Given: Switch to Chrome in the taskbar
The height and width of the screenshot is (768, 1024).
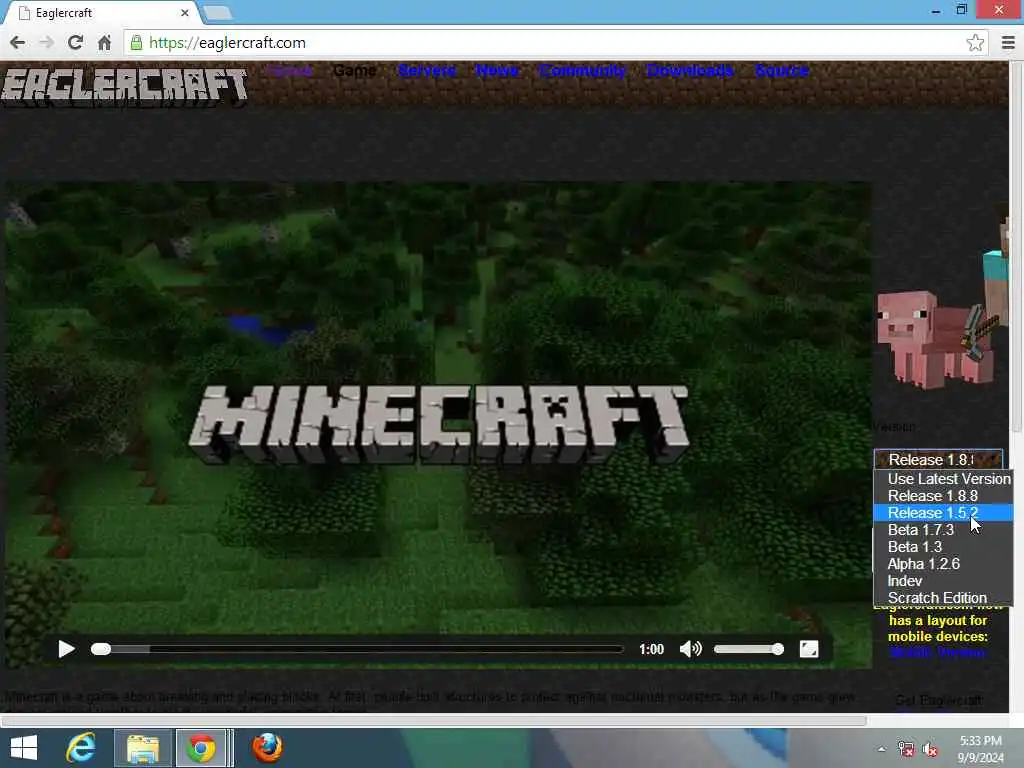Looking at the screenshot, I should click(202, 748).
